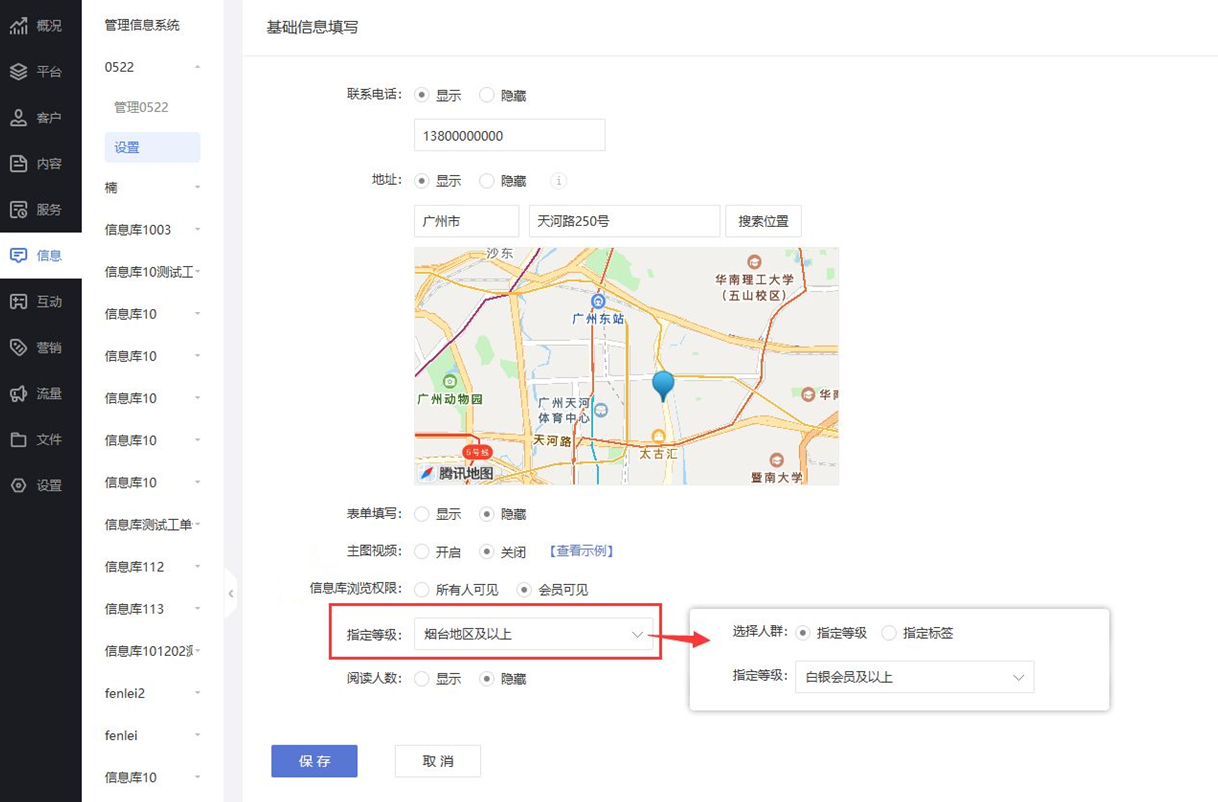The image size is (1218, 802).
Task: Expand the fenlei group
Action: 197,735
